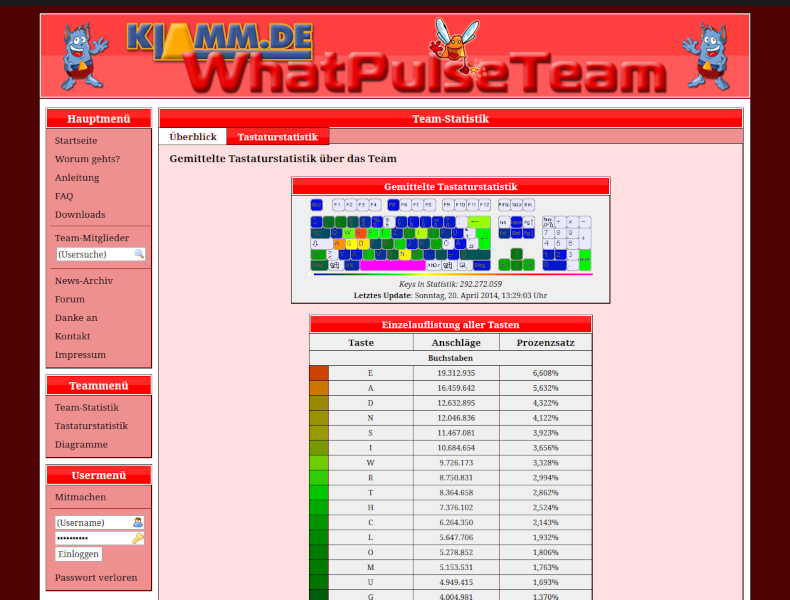
Task: Click the 'Keys in Statistik: 292.272.059' text
Action: tap(450, 284)
